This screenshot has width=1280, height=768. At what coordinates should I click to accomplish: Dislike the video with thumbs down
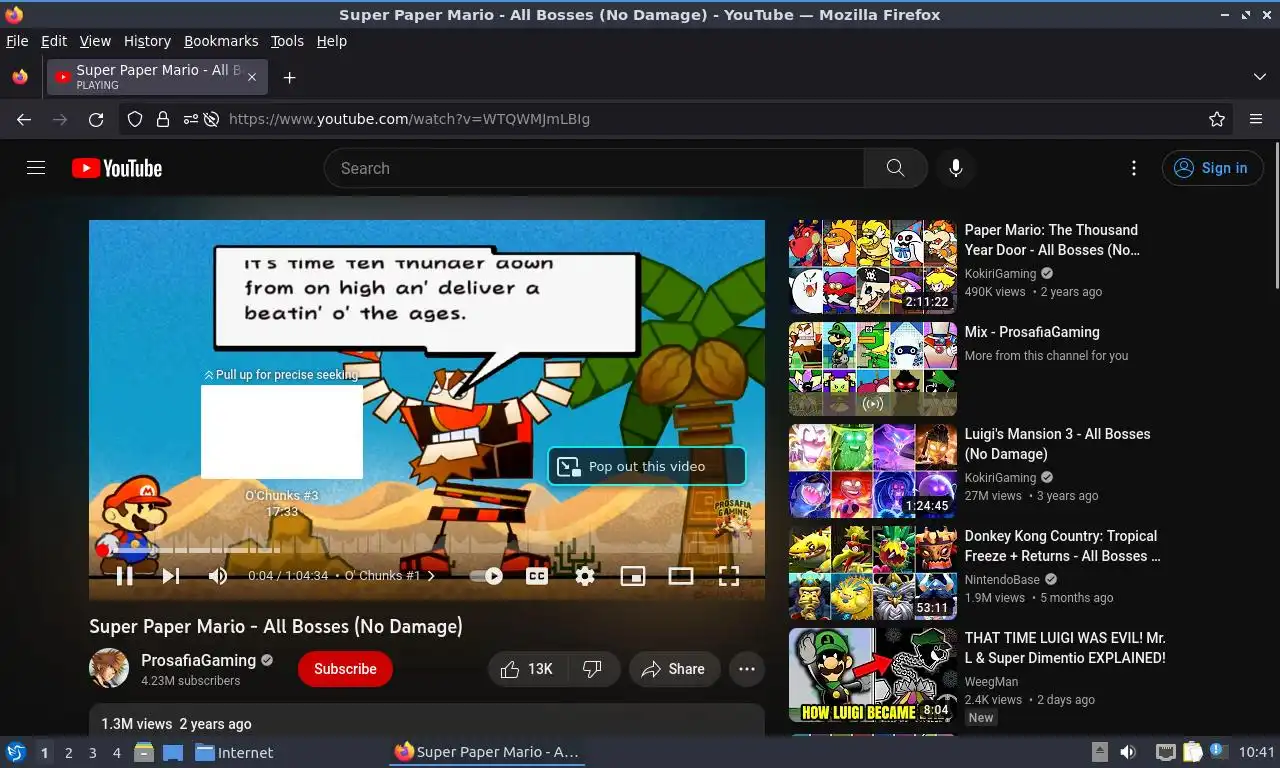593,669
